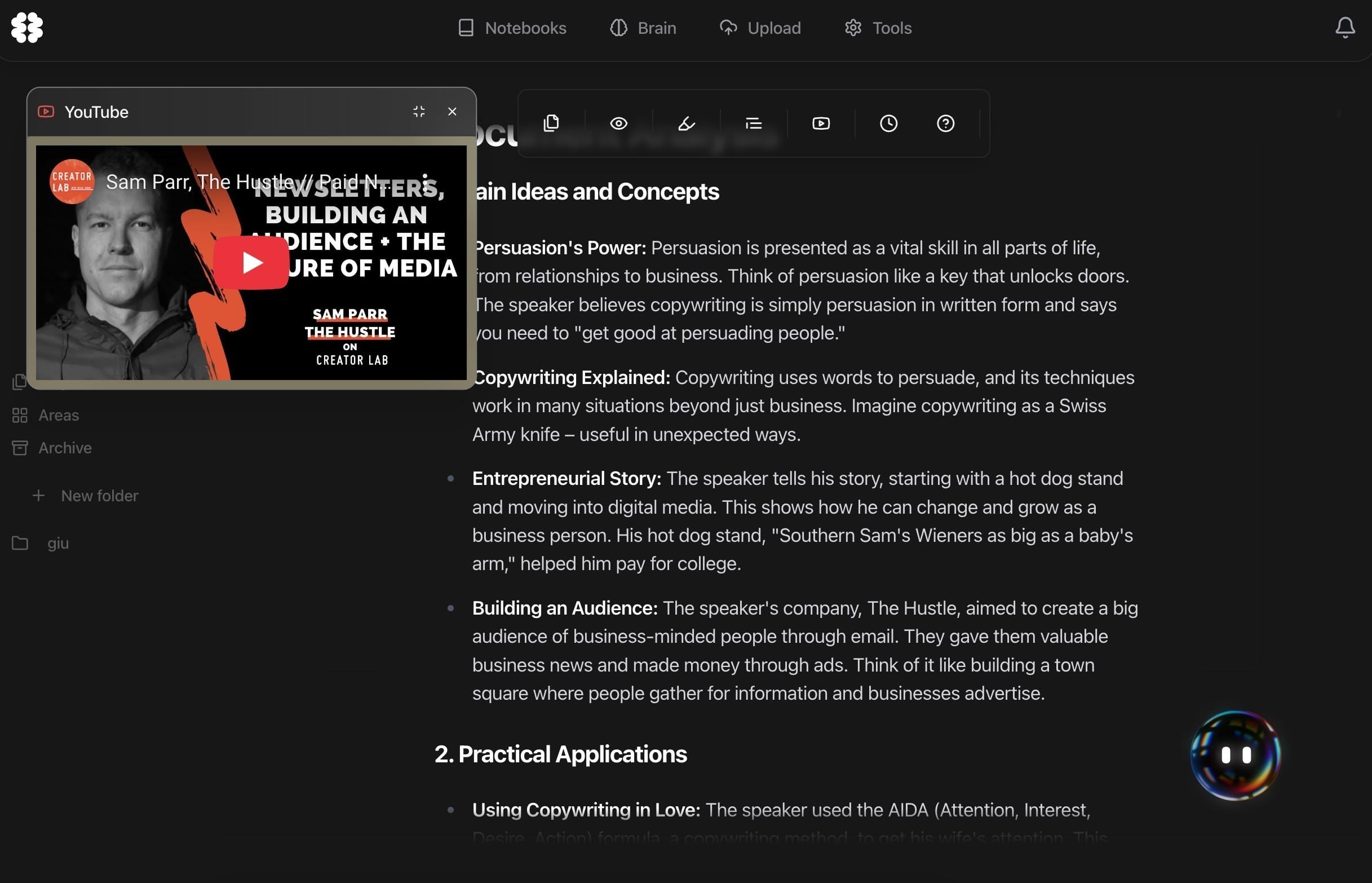Open the clock history icon
Viewport: 1372px width, 883px height.
click(x=888, y=123)
